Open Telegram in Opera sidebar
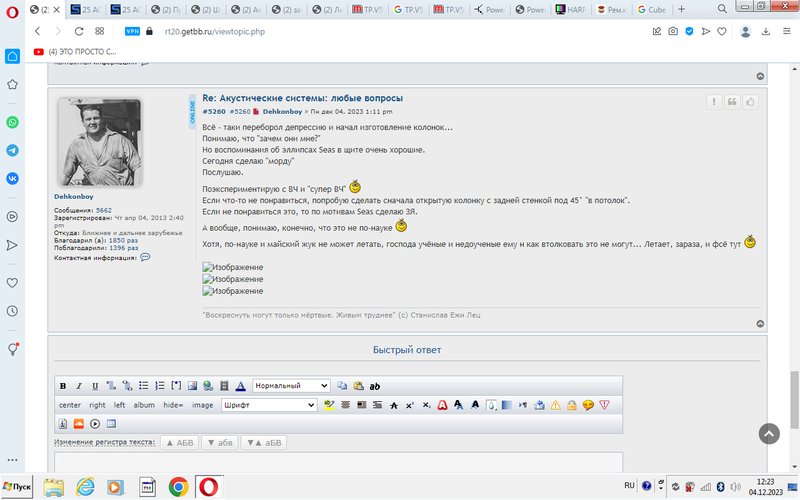The height and width of the screenshot is (500, 800). [12, 150]
